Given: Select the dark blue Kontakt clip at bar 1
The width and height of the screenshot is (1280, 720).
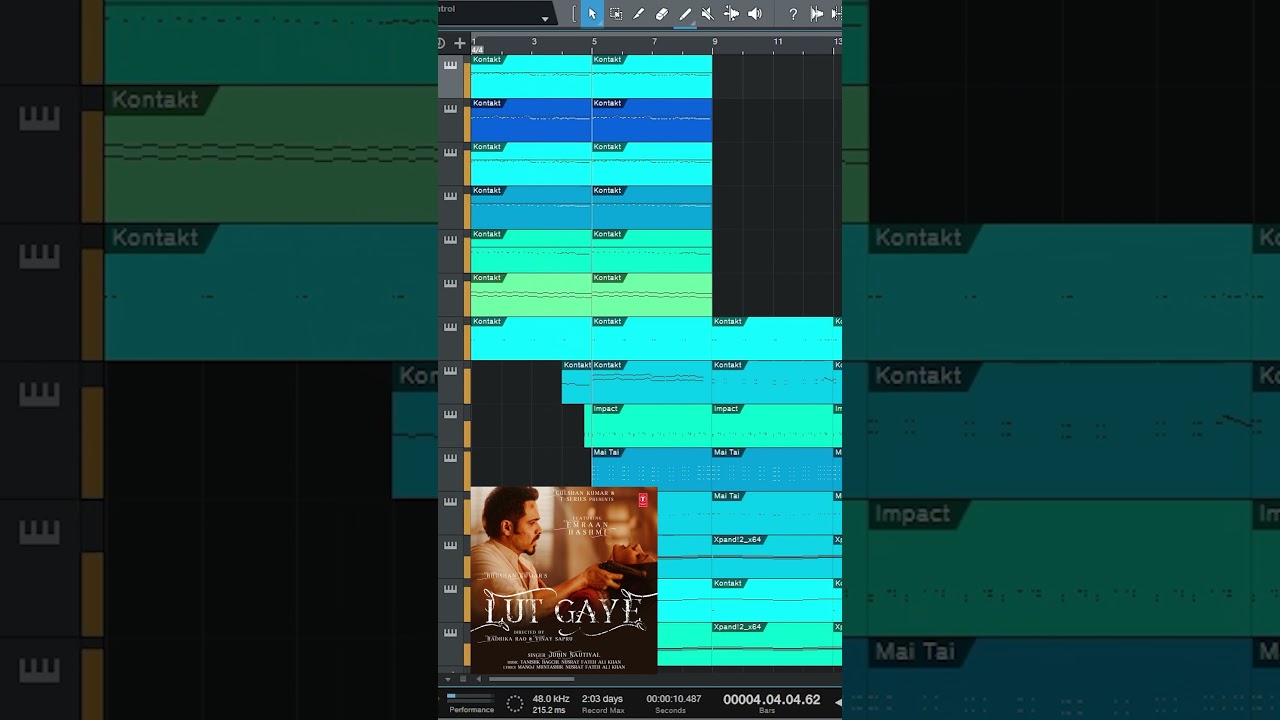Looking at the screenshot, I should (x=530, y=125).
